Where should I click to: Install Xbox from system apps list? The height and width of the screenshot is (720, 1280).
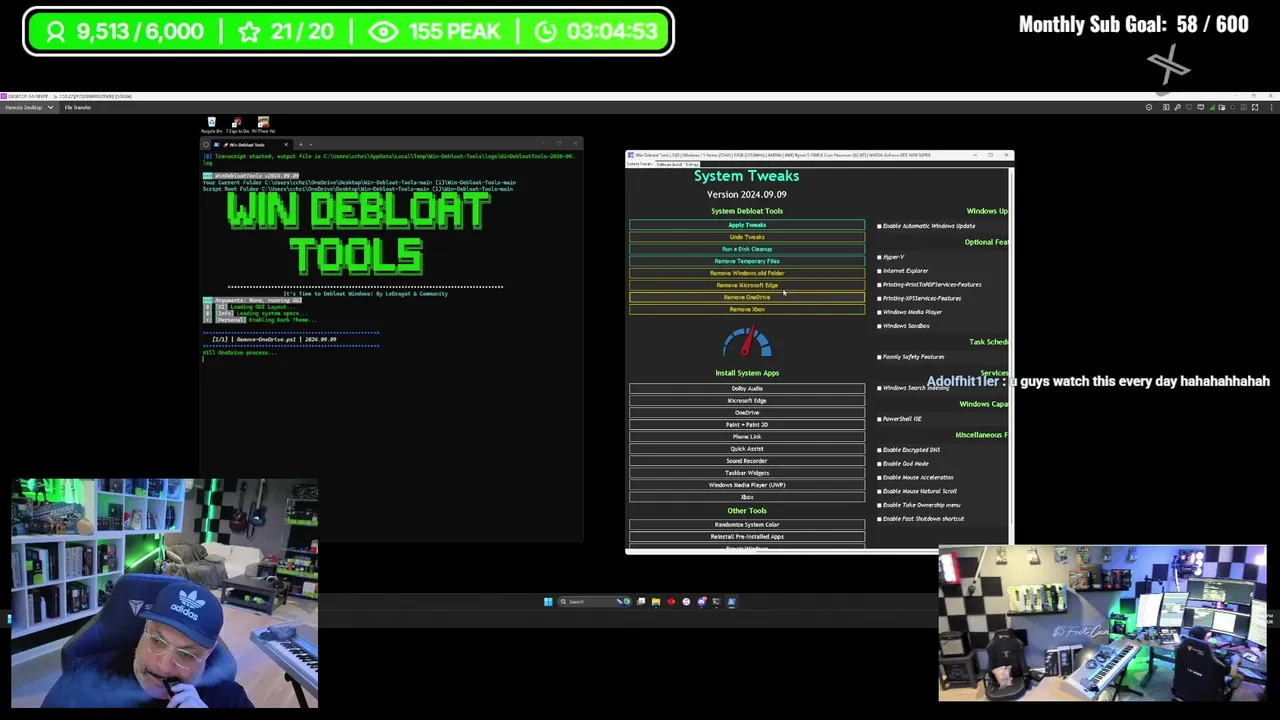pos(747,496)
